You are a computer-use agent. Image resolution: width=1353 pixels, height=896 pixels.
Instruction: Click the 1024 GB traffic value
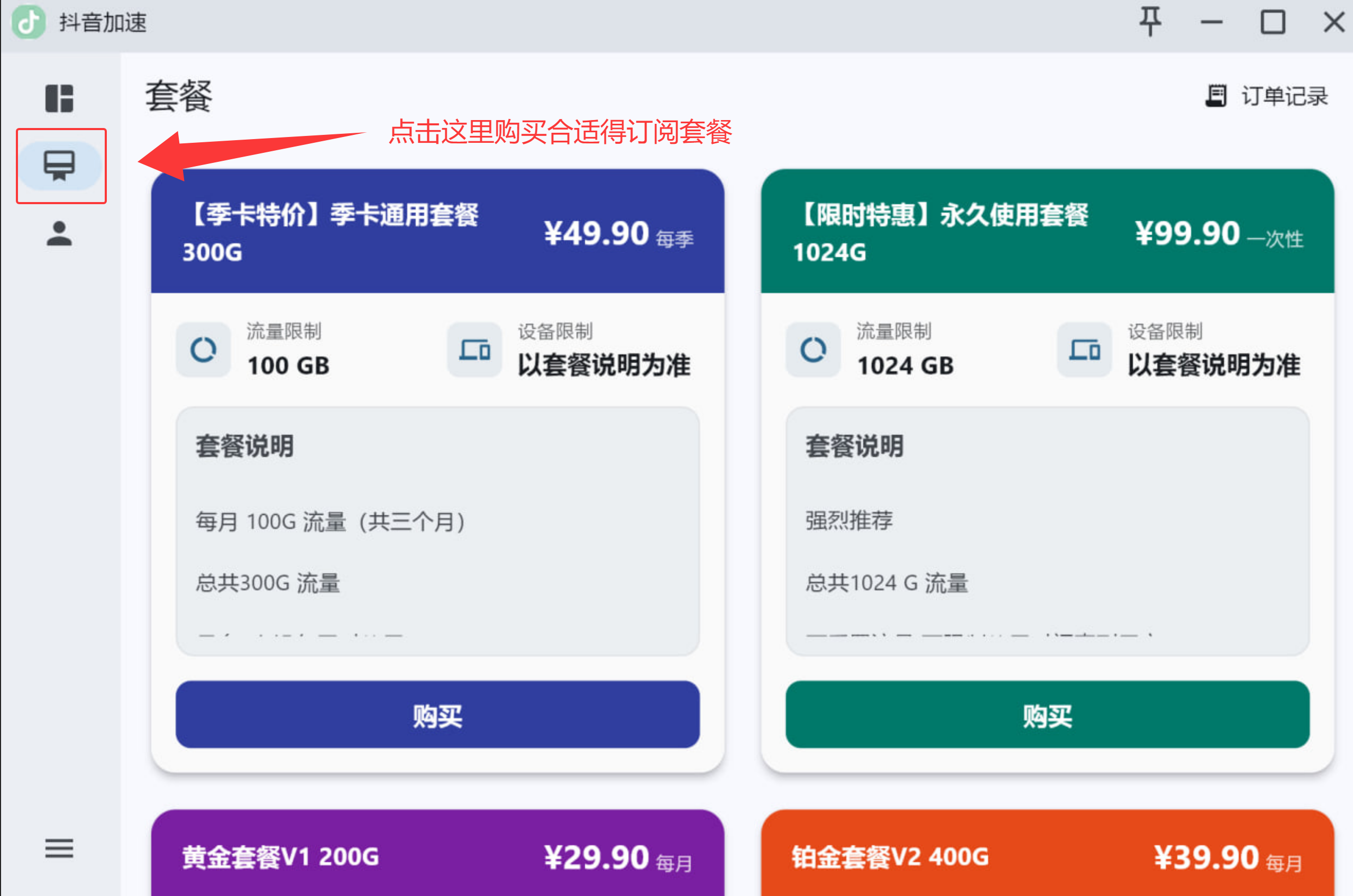(x=906, y=365)
